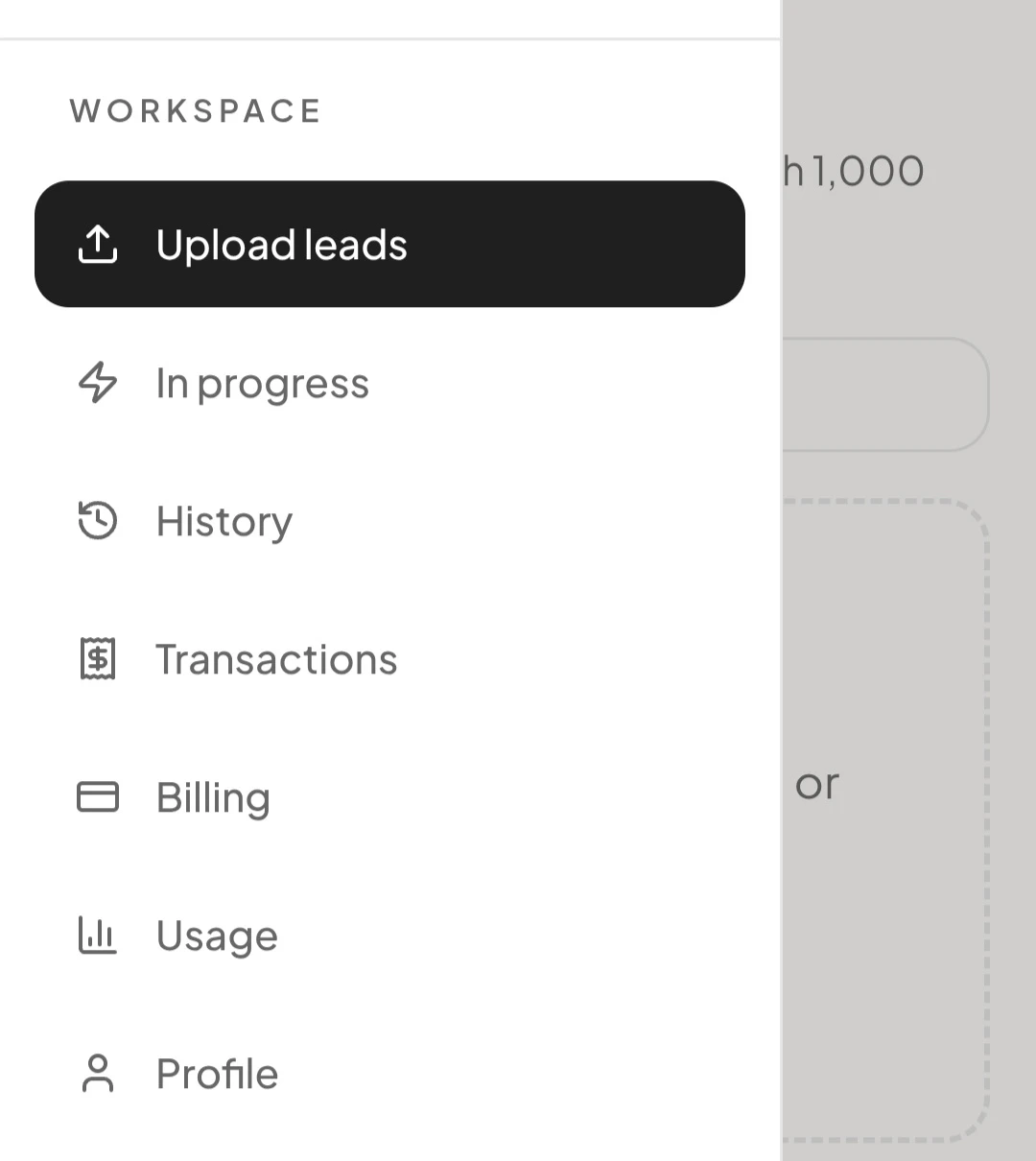Navigate to the Billing text label
Image resolution: width=1036 pixels, height=1161 pixels.
pyautogui.click(x=213, y=798)
